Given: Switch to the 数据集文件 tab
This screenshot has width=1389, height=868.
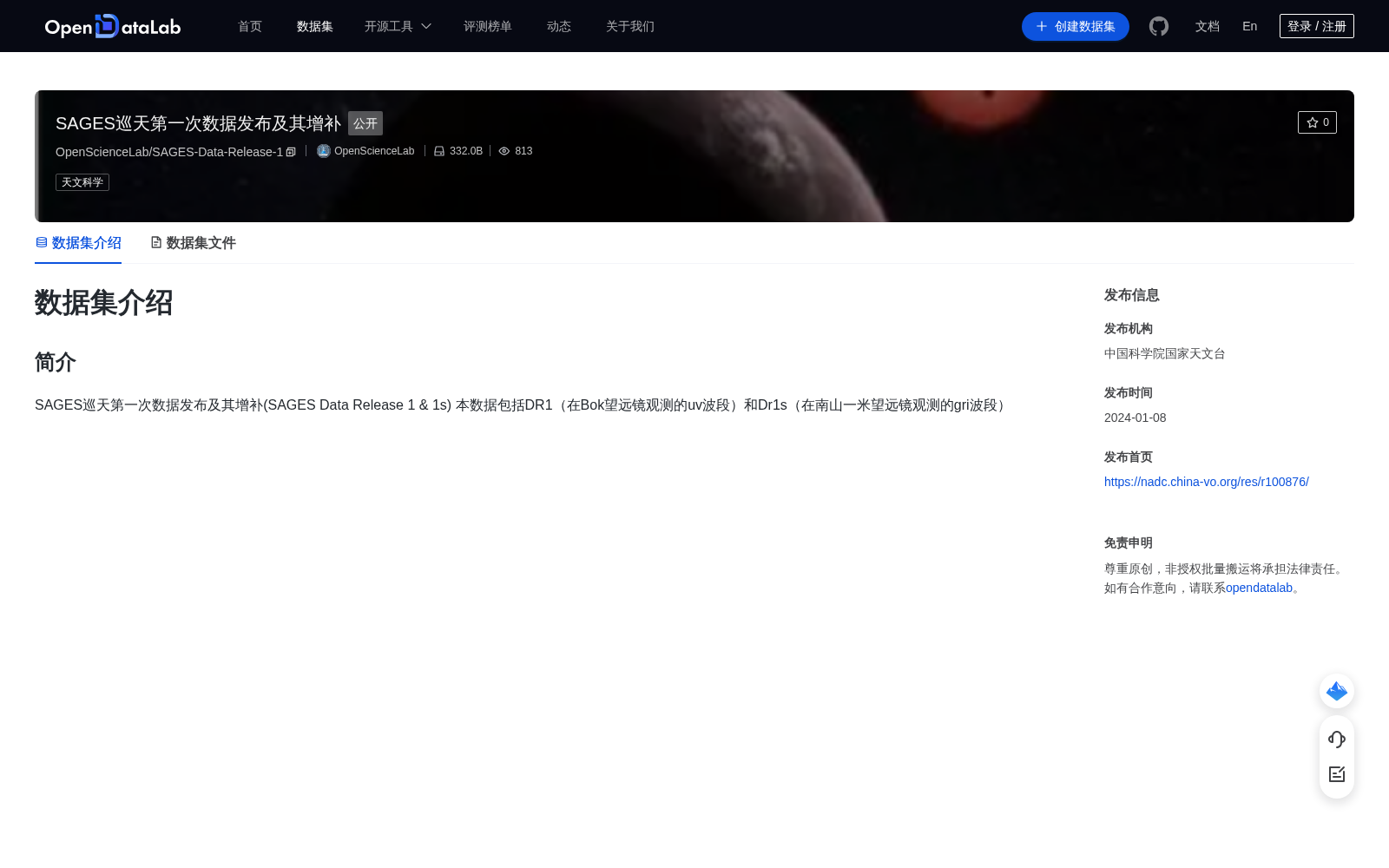Looking at the screenshot, I should [193, 243].
